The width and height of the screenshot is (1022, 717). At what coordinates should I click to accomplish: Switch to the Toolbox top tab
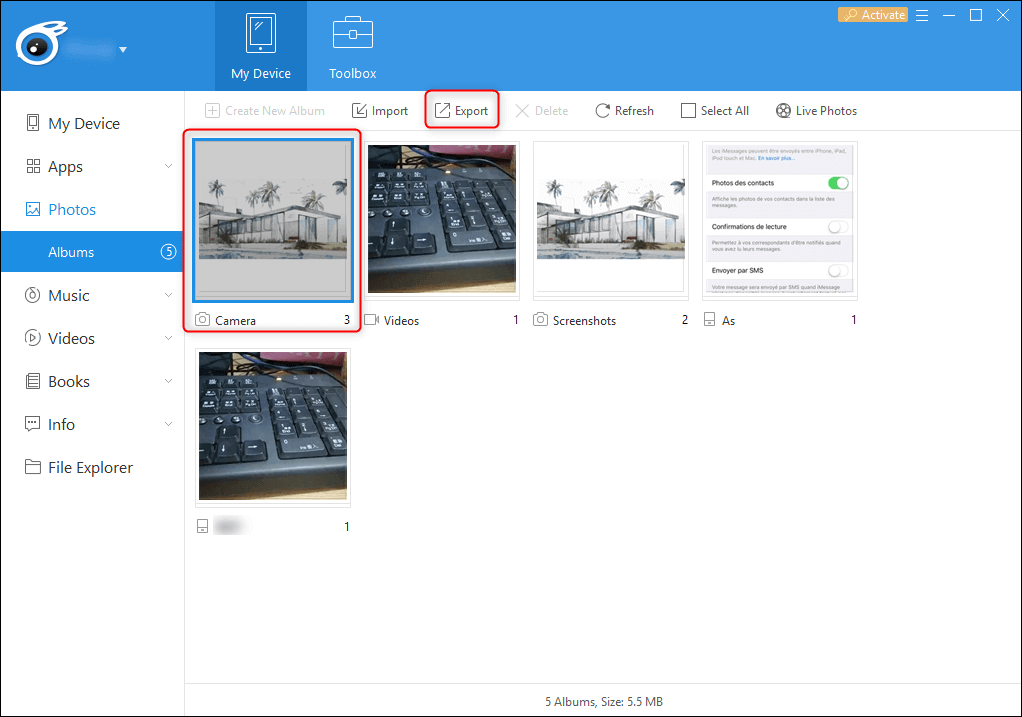(353, 46)
